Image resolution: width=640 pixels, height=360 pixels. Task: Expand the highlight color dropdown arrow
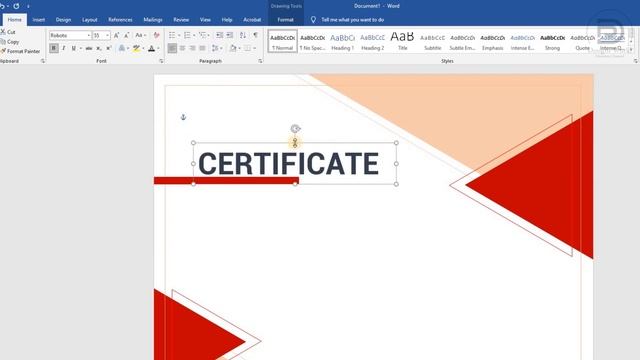pos(143,48)
